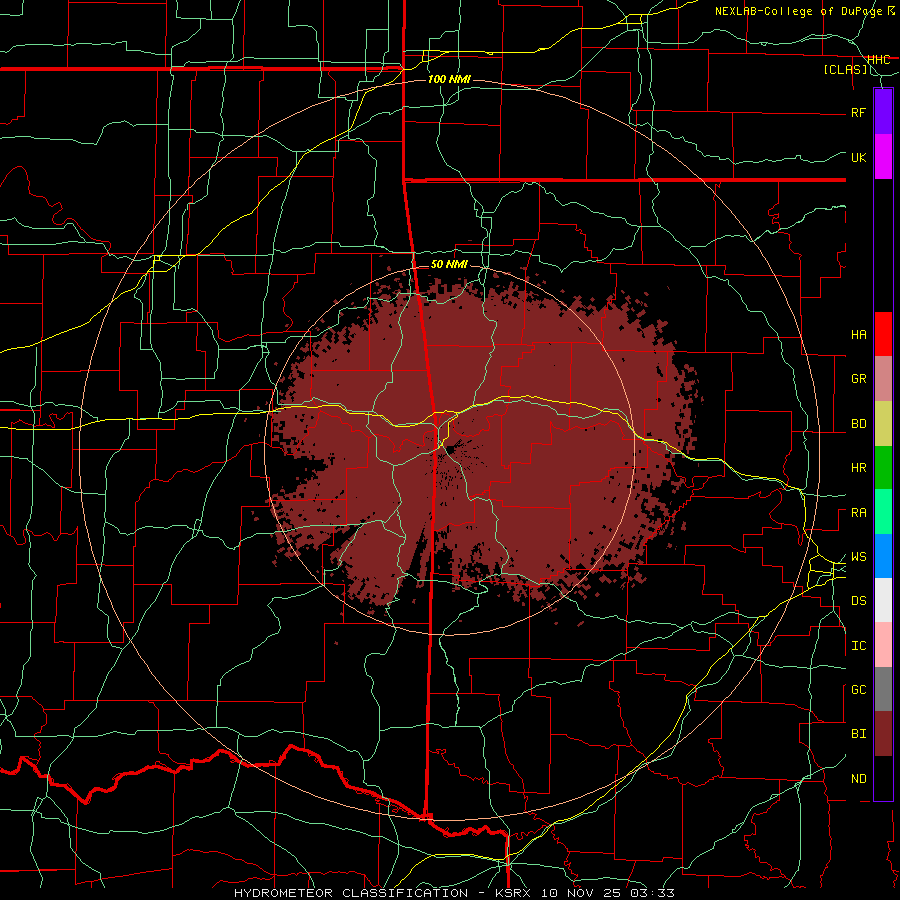Click the IC light pink legend swatch
The image size is (900, 900).
(883, 645)
